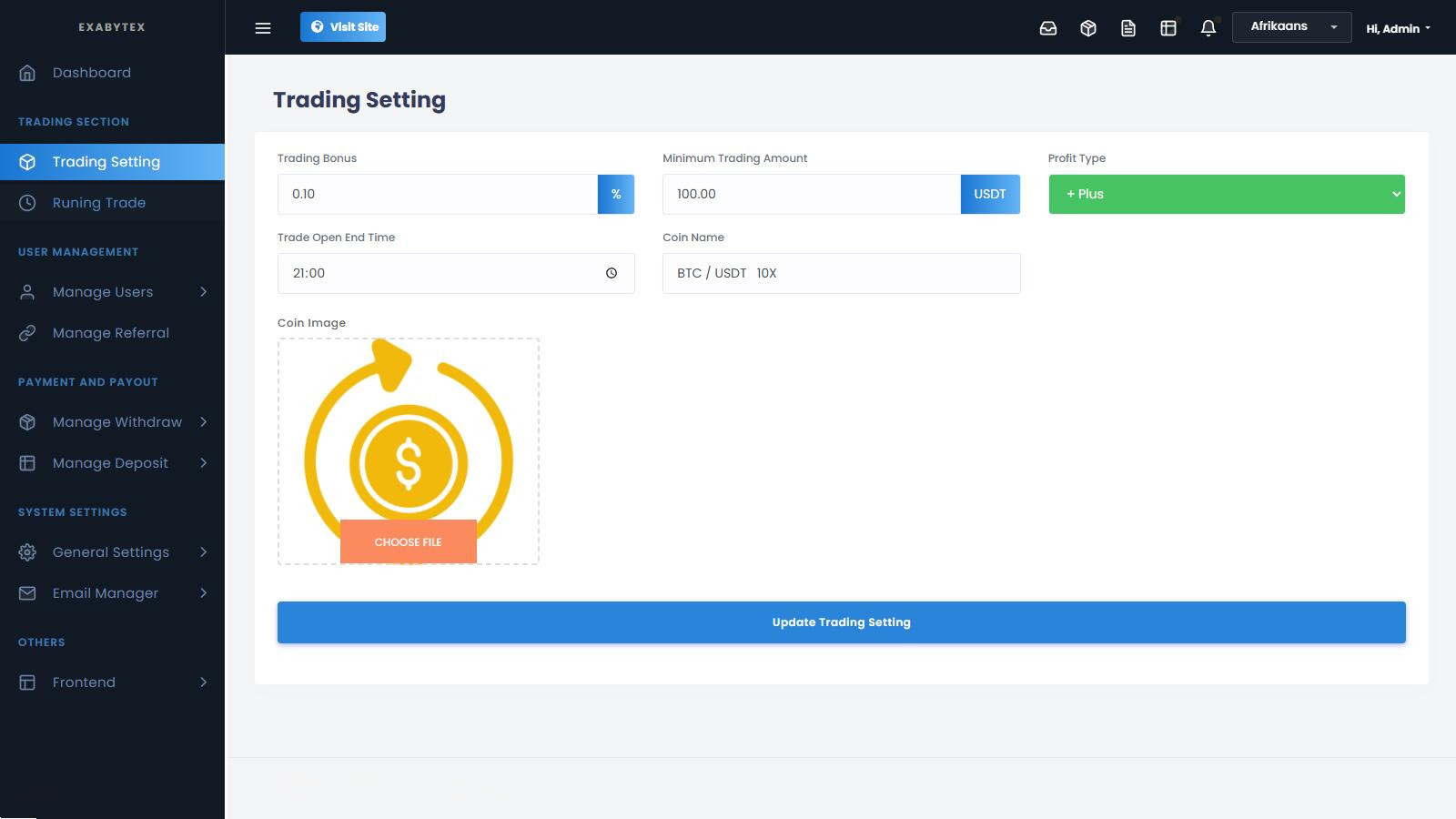This screenshot has width=1456, height=819.
Task: Click the hamburger menu icon
Action: (x=263, y=28)
